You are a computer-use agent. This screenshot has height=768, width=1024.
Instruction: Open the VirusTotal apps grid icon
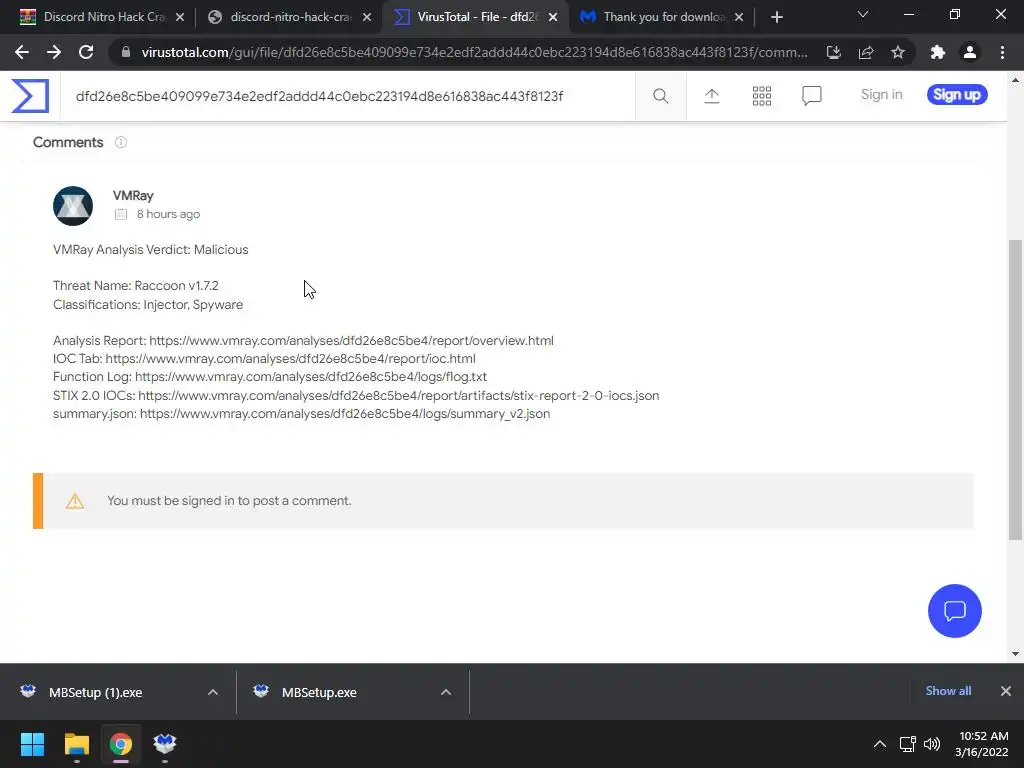[761, 96]
